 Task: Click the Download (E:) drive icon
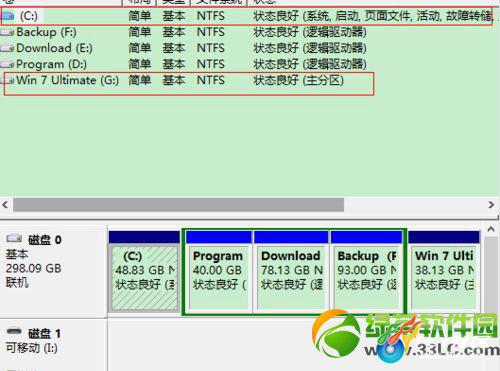pos(7,48)
